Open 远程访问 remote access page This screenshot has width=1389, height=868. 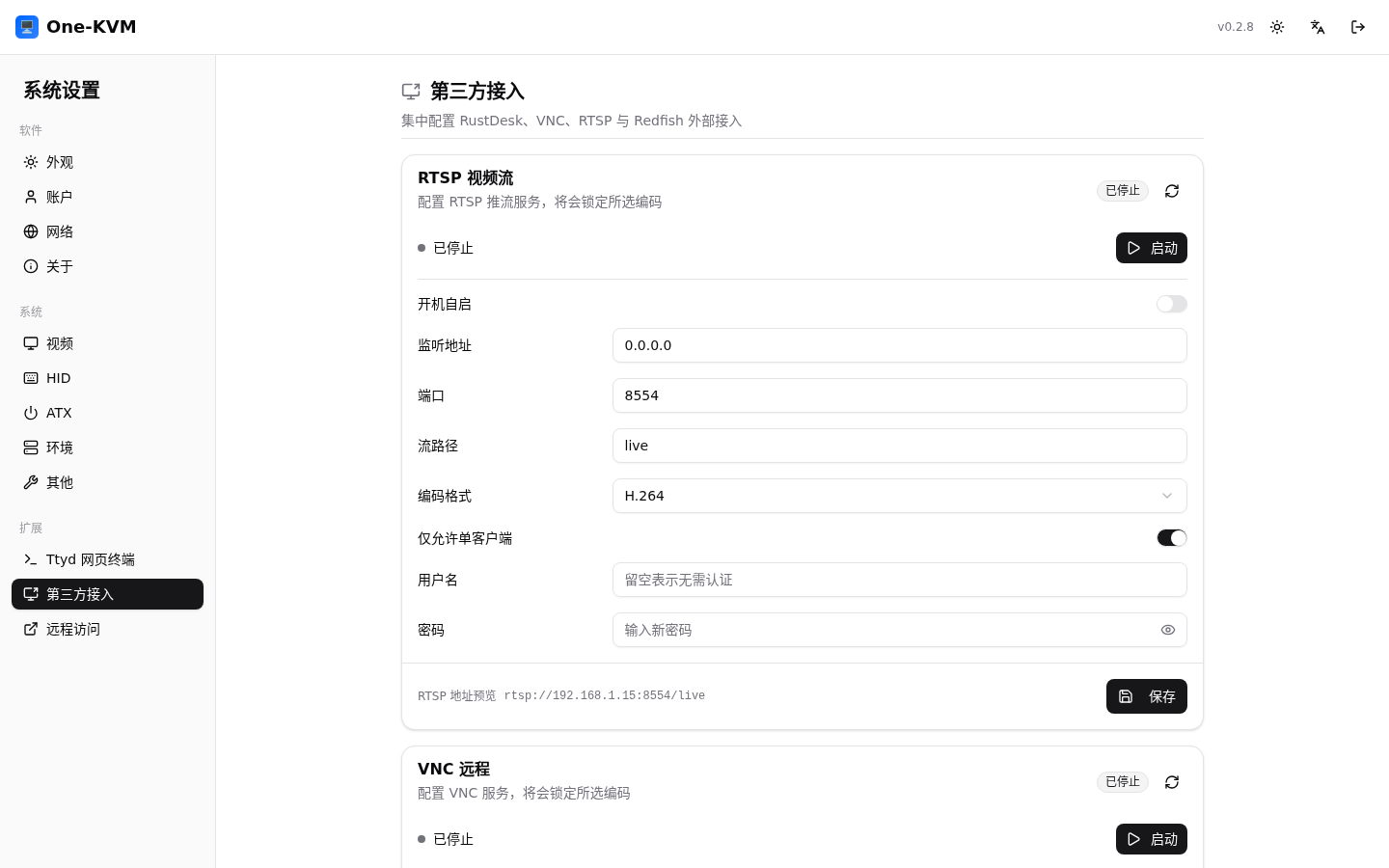tap(107, 629)
